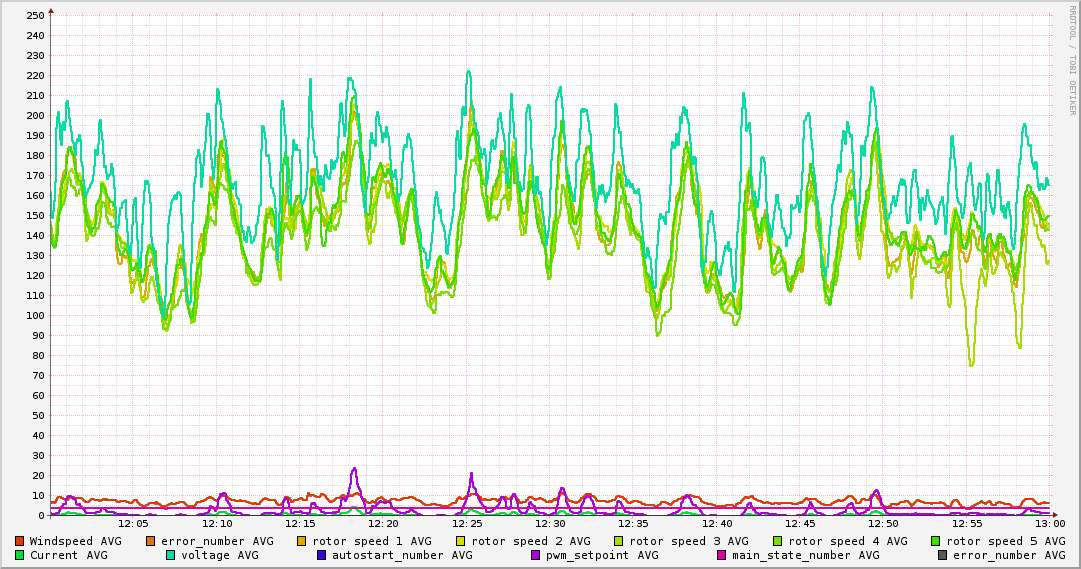Select the rotor speed 5 AVG legend label

click(x=1006, y=542)
